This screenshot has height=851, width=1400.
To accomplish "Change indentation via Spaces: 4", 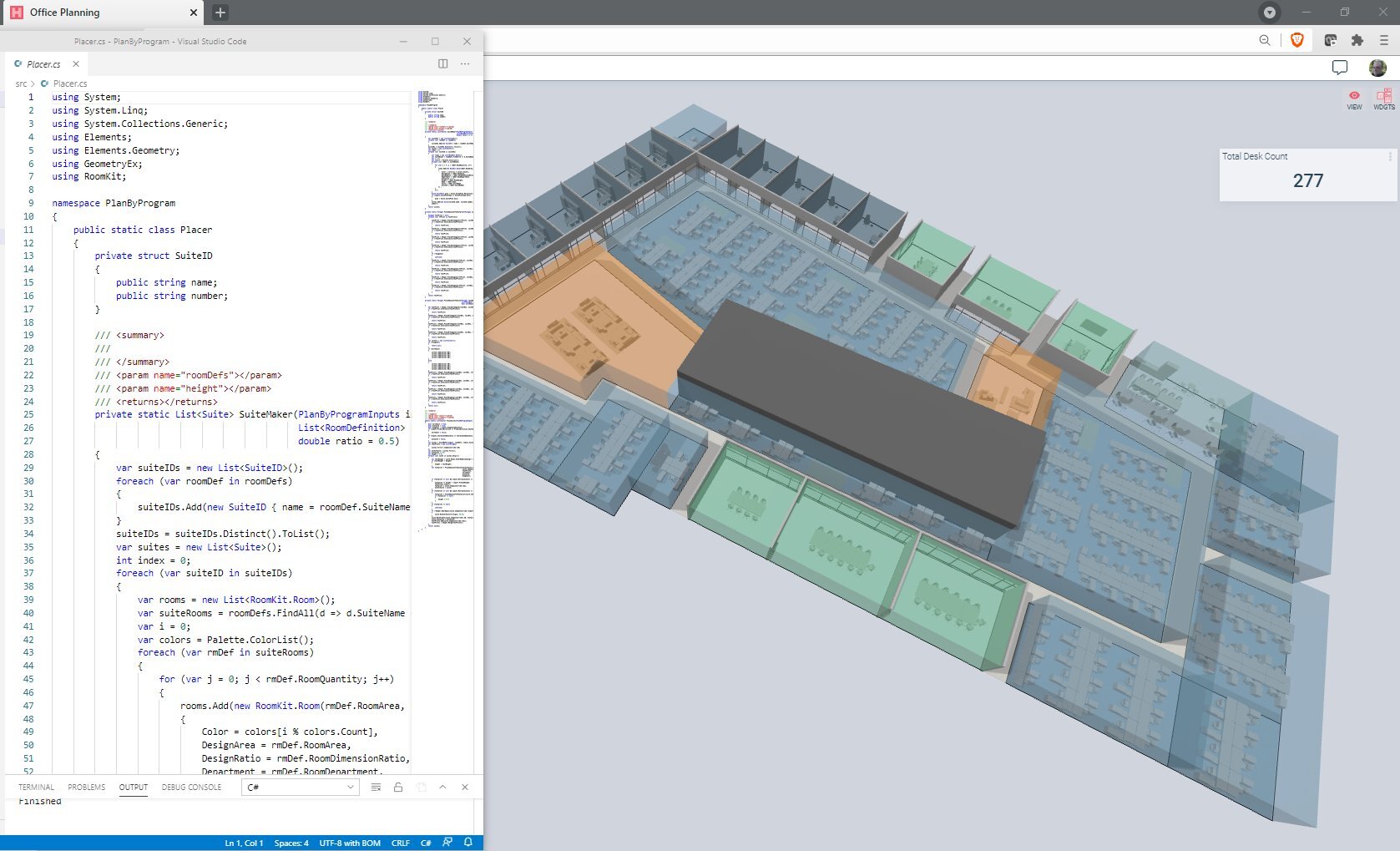I will pos(291,843).
